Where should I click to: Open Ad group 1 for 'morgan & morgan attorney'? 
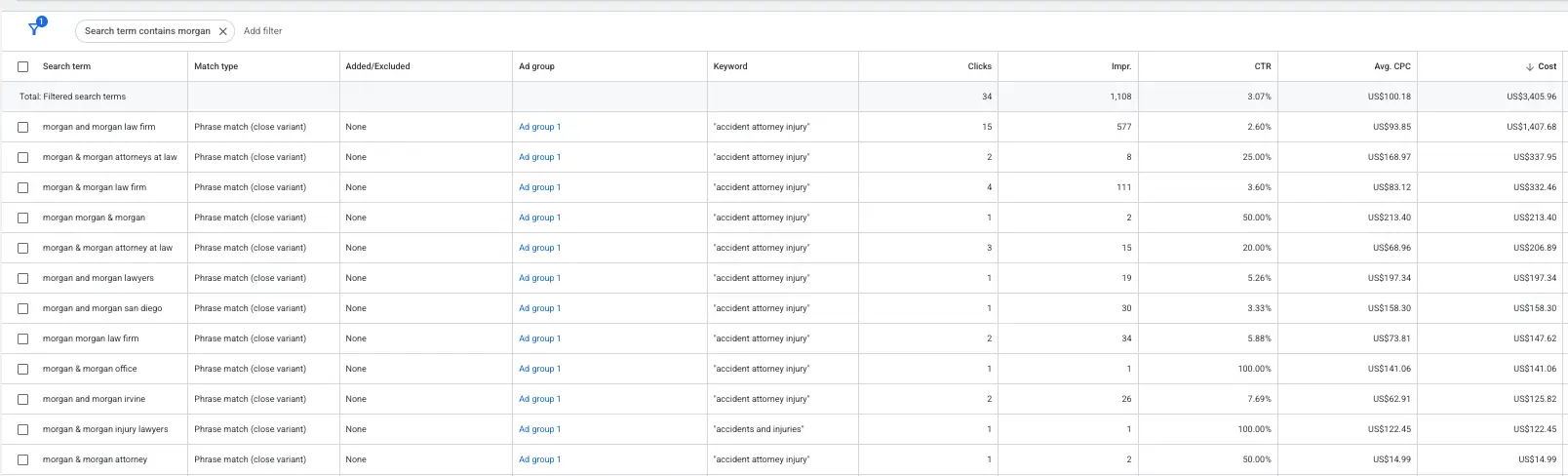click(x=539, y=459)
